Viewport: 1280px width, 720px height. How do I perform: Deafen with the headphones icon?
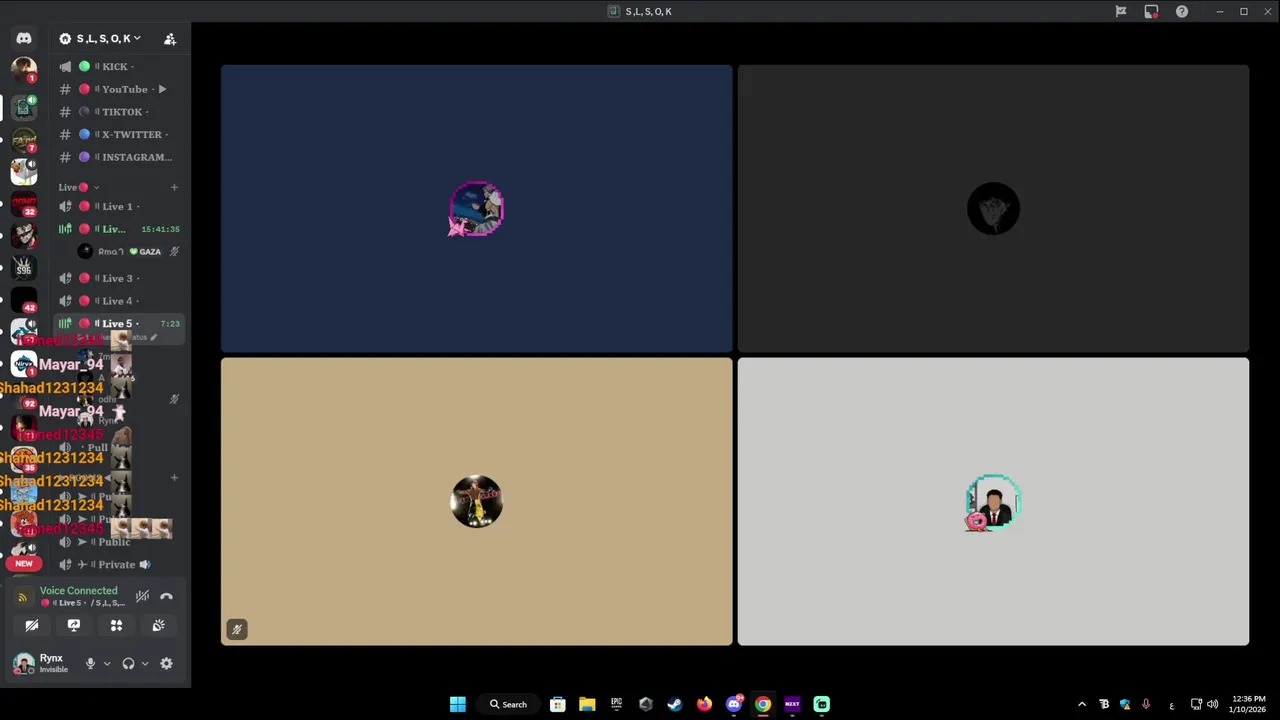(x=128, y=663)
